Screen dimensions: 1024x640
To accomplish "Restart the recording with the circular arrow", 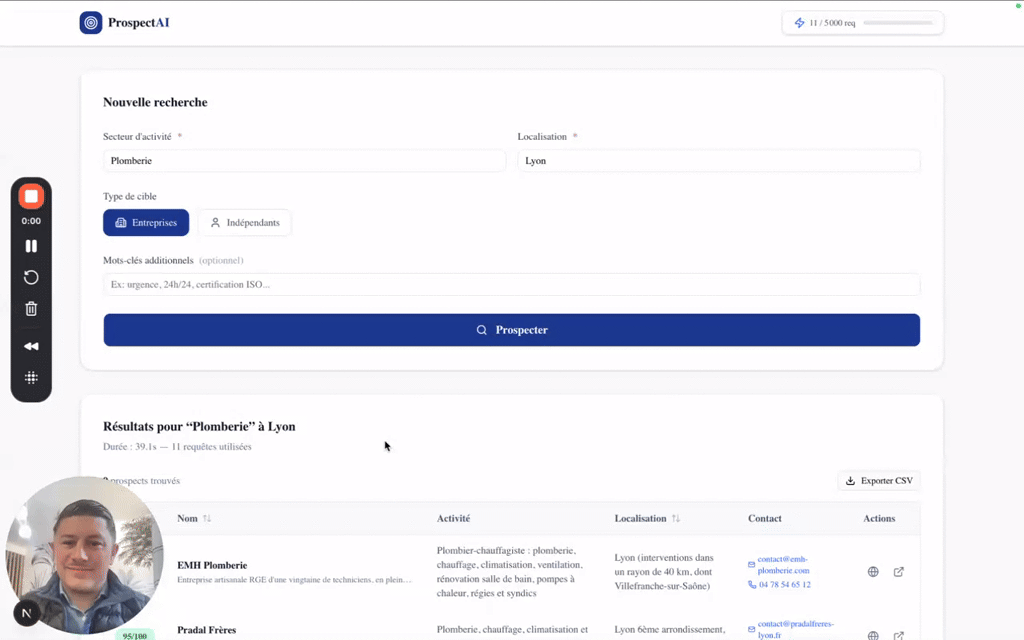I will [31, 278].
